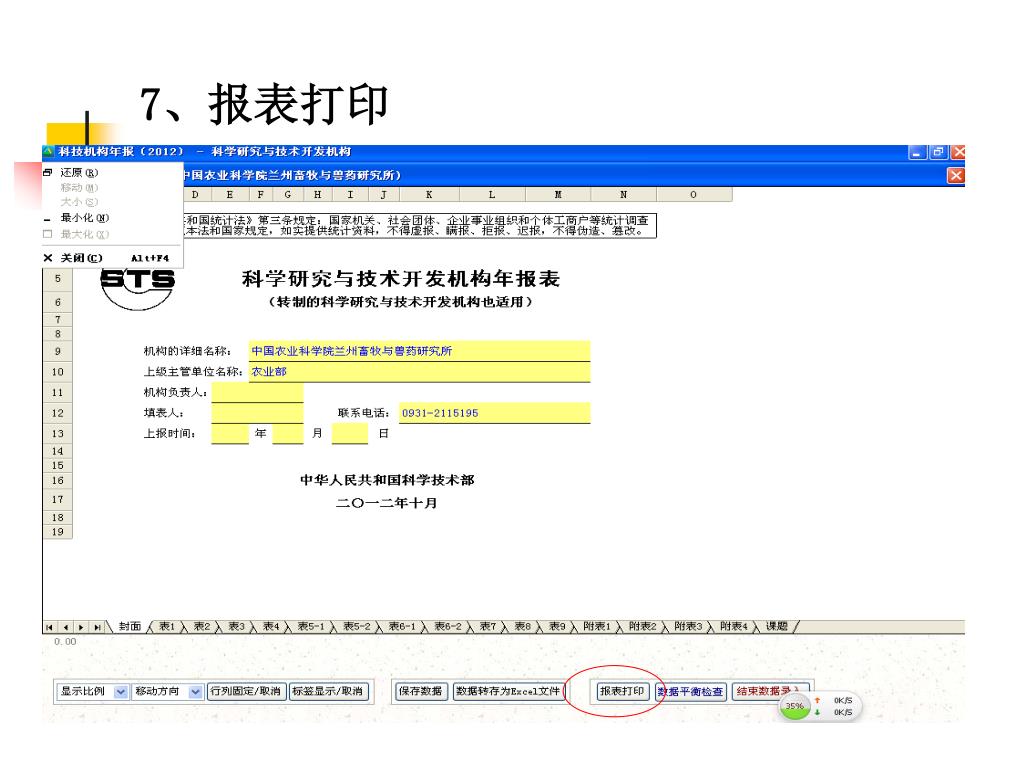Select column header N
Viewport: 1024px width, 768px height.
[x=624, y=195]
